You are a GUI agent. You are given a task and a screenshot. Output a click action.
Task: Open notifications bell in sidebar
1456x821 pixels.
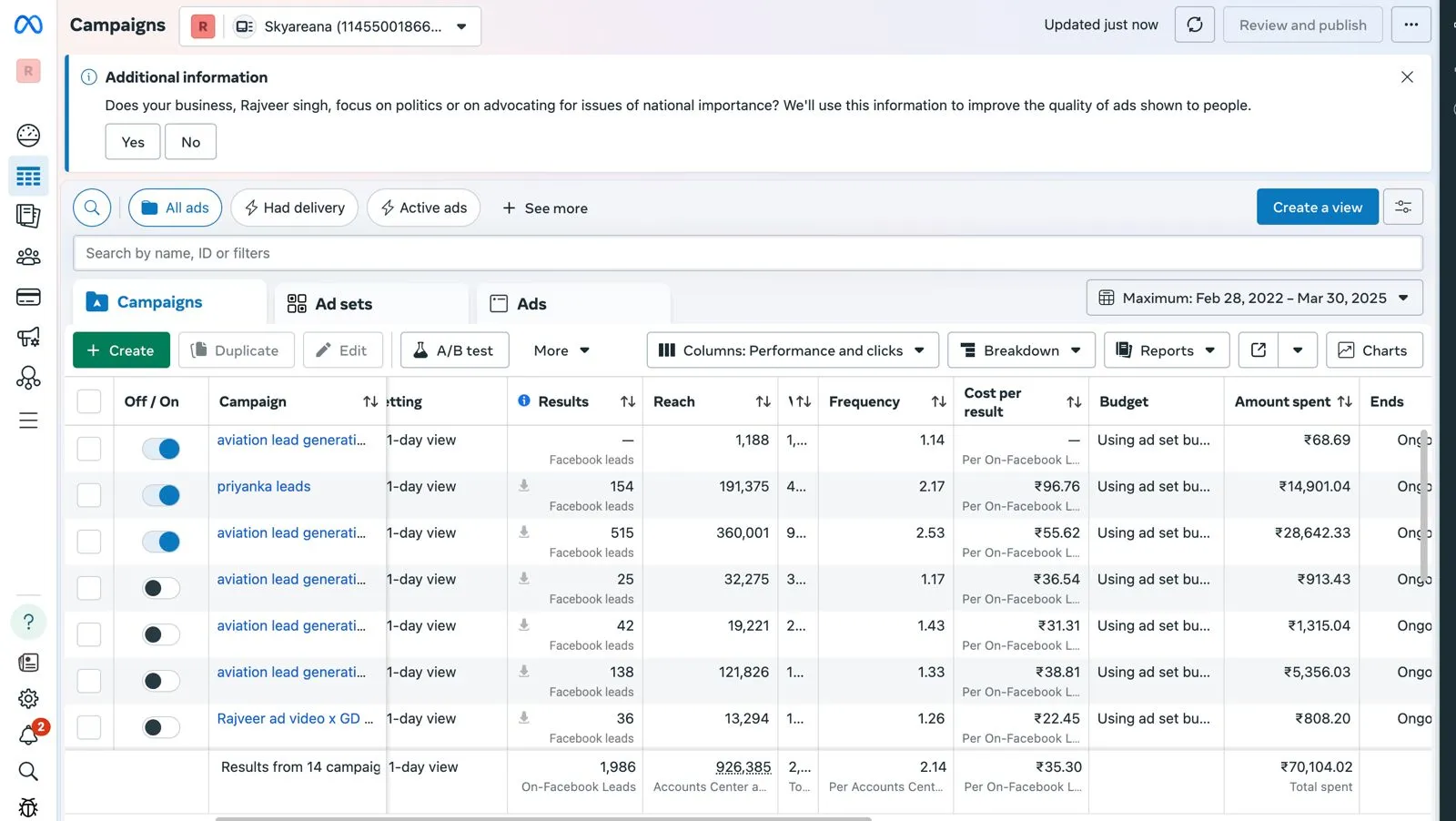pos(28,735)
